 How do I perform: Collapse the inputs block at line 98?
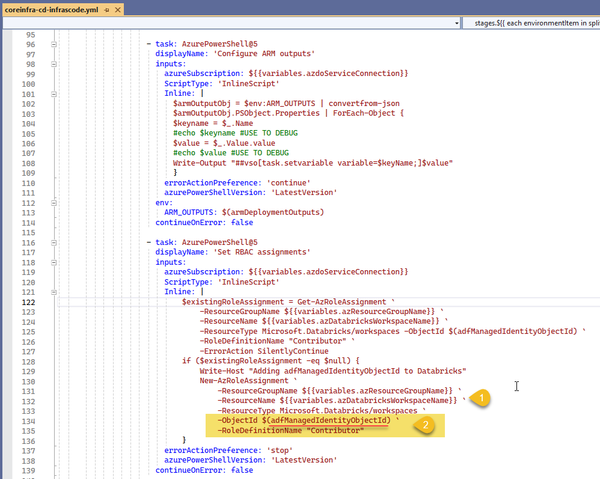pyautogui.click(x=56, y=65)
